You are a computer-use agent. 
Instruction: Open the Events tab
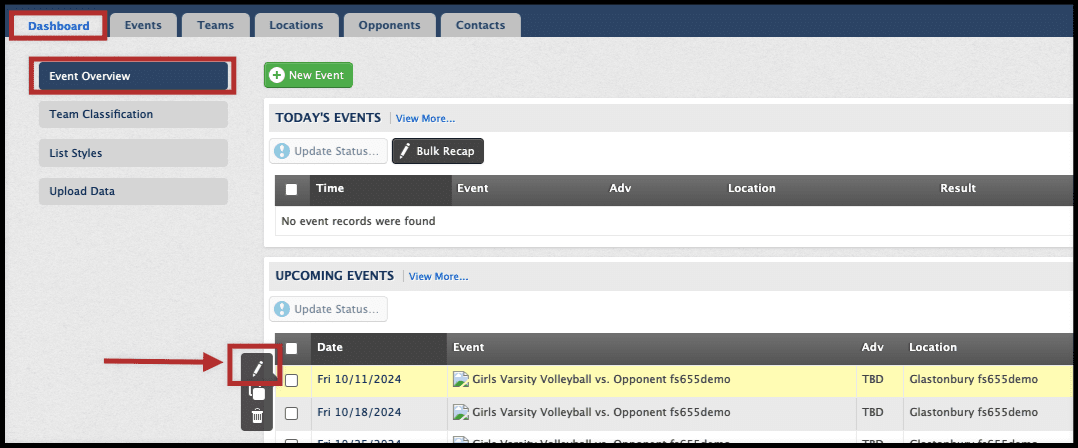143,25
